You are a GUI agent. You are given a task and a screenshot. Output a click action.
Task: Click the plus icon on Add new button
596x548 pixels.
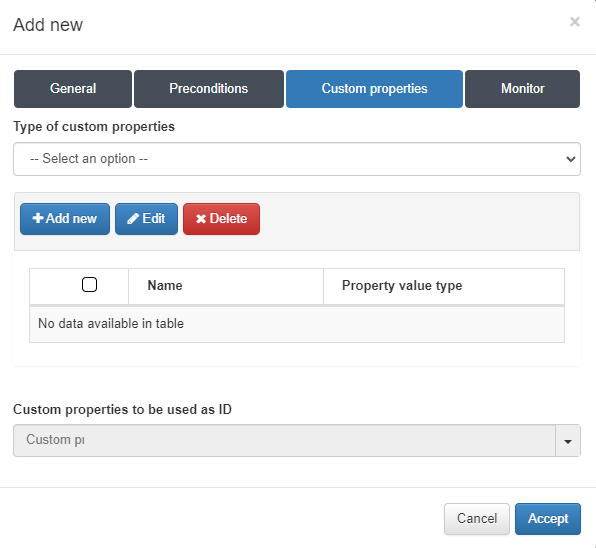click(x=38, y=218)
